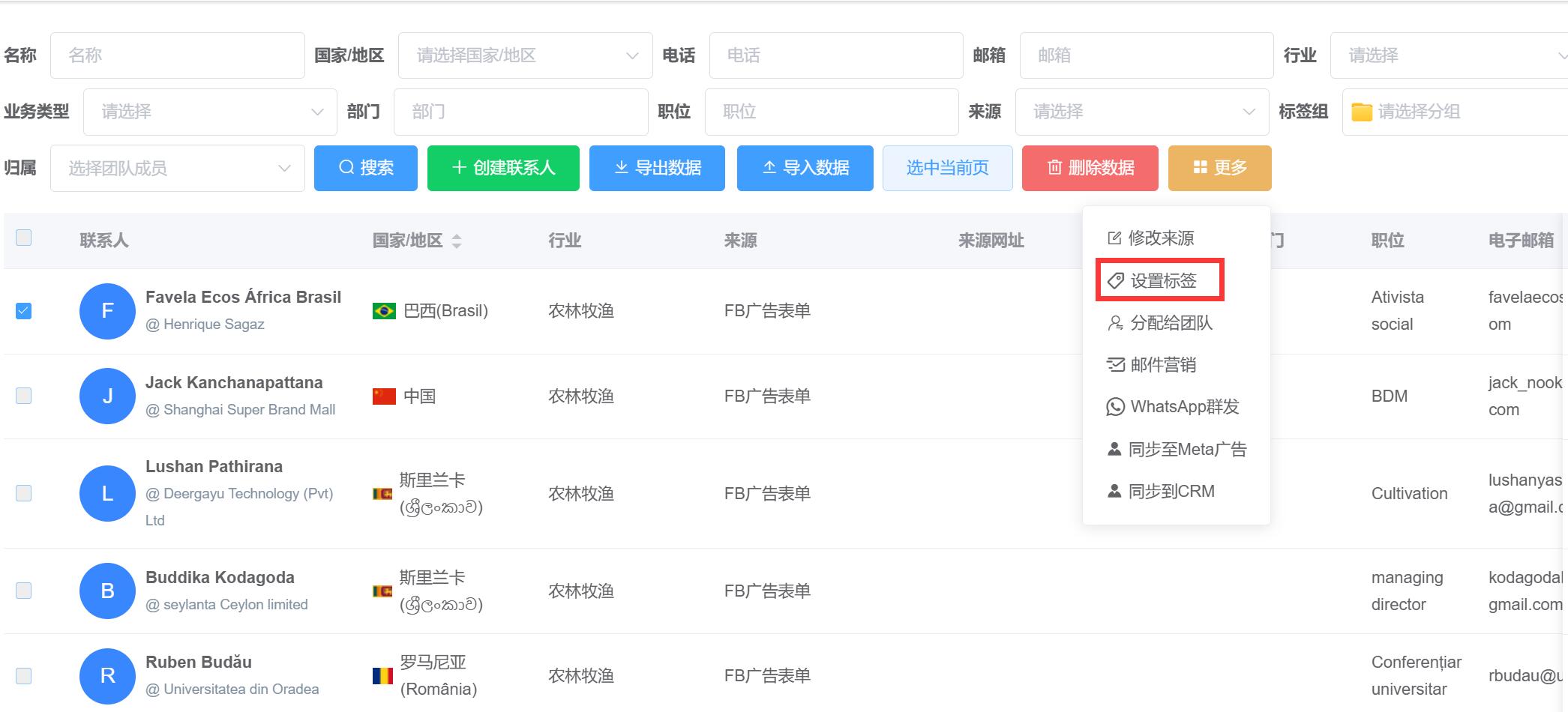Toggle the select-all checkbox in header
This screenshot has width=1568, height=712.
pos(23,237)
